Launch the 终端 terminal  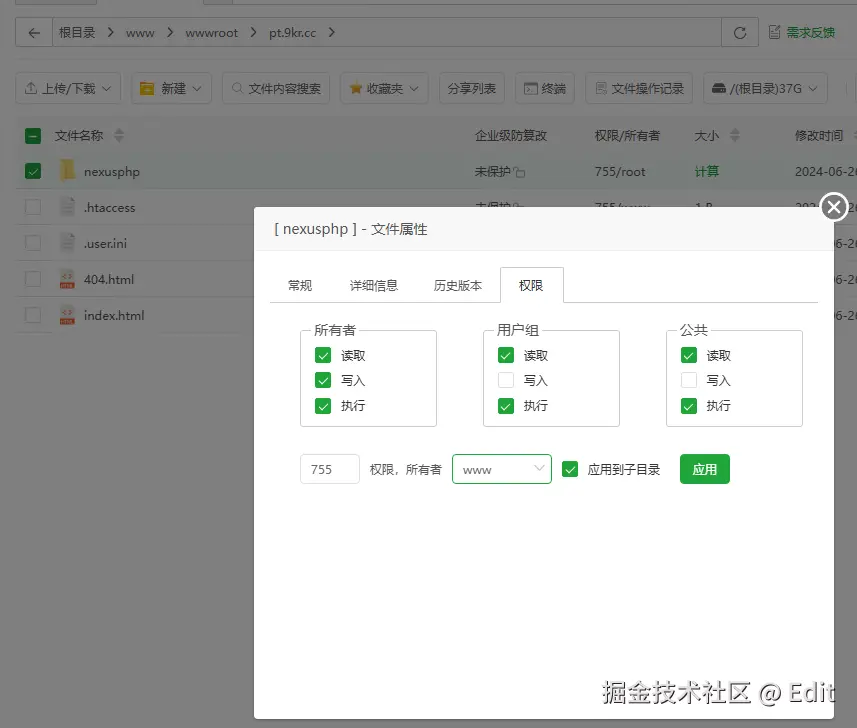pyautogui.click(x=545, y=89)
